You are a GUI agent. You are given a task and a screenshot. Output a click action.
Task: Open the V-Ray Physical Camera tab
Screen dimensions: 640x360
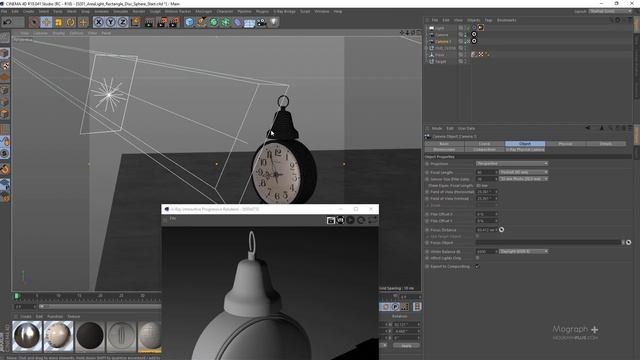point(525,149)
